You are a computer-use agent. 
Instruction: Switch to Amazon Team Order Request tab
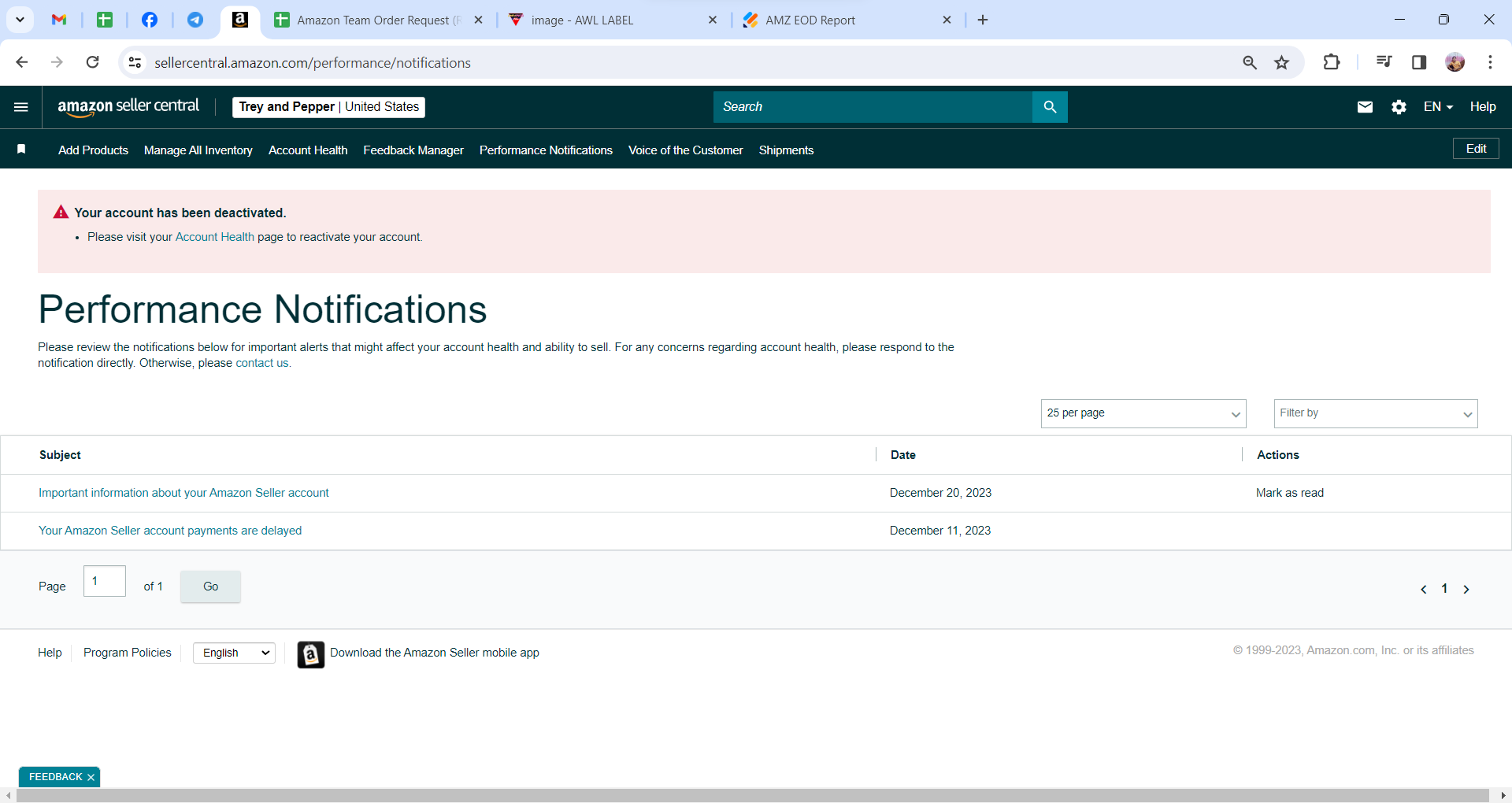point(378,20)
